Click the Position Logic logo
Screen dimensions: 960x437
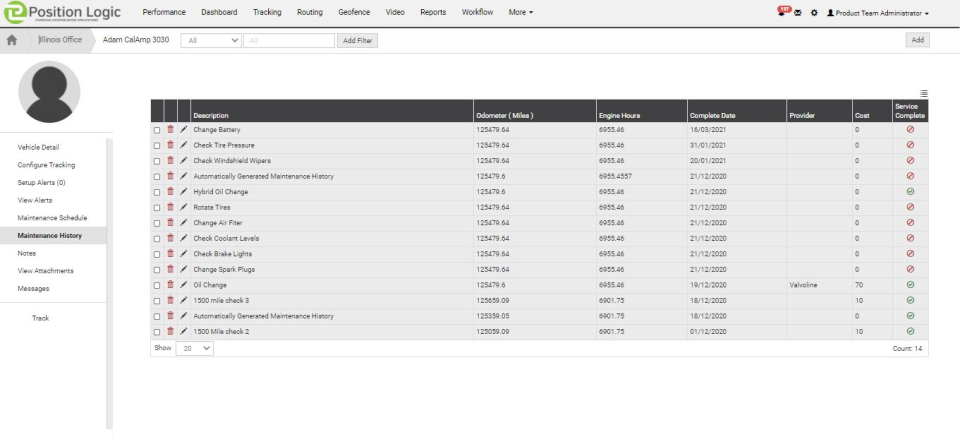(x=61, y=12)
